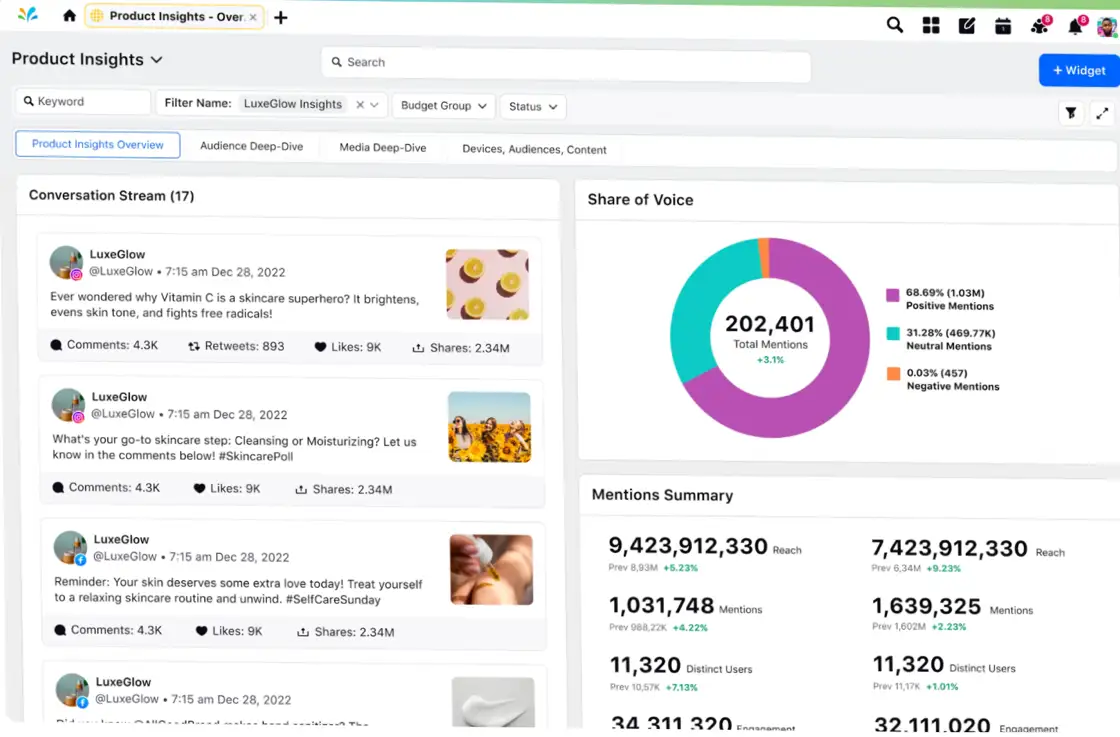Click the filter funnel icon

pyautogui.click(x=1071, y=113)
